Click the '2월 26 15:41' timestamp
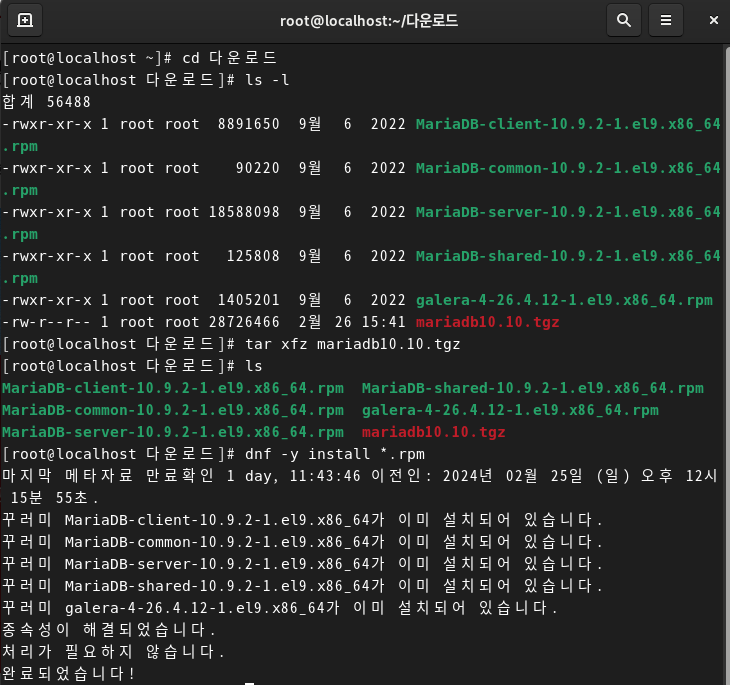730x685 pixels. pyautogui.click(x=352, y=322)
